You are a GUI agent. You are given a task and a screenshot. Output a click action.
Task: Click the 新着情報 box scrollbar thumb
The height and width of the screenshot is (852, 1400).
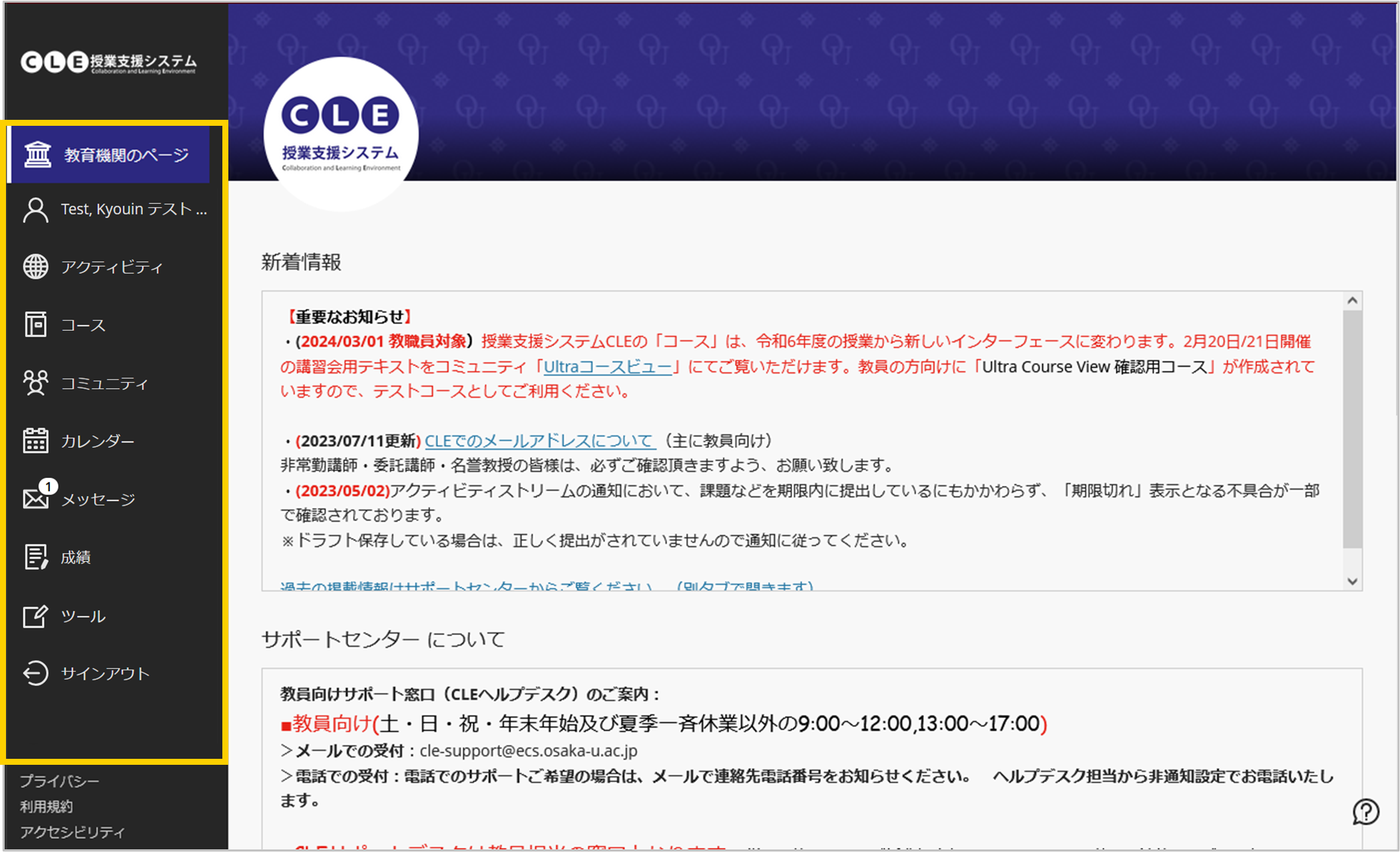1352,429
